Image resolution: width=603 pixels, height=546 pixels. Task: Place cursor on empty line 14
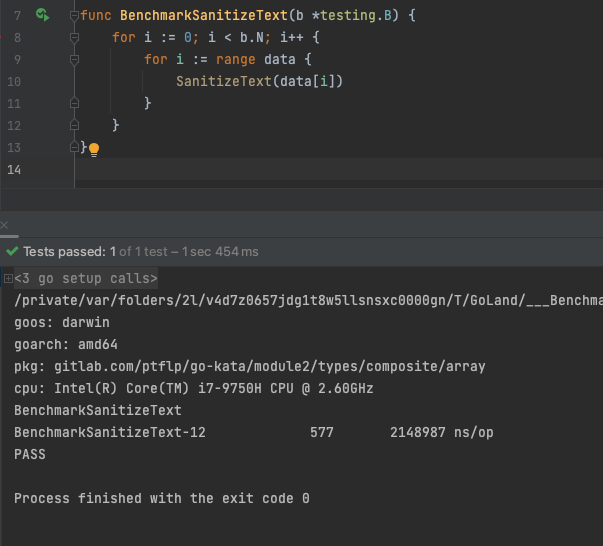[300, 170]
